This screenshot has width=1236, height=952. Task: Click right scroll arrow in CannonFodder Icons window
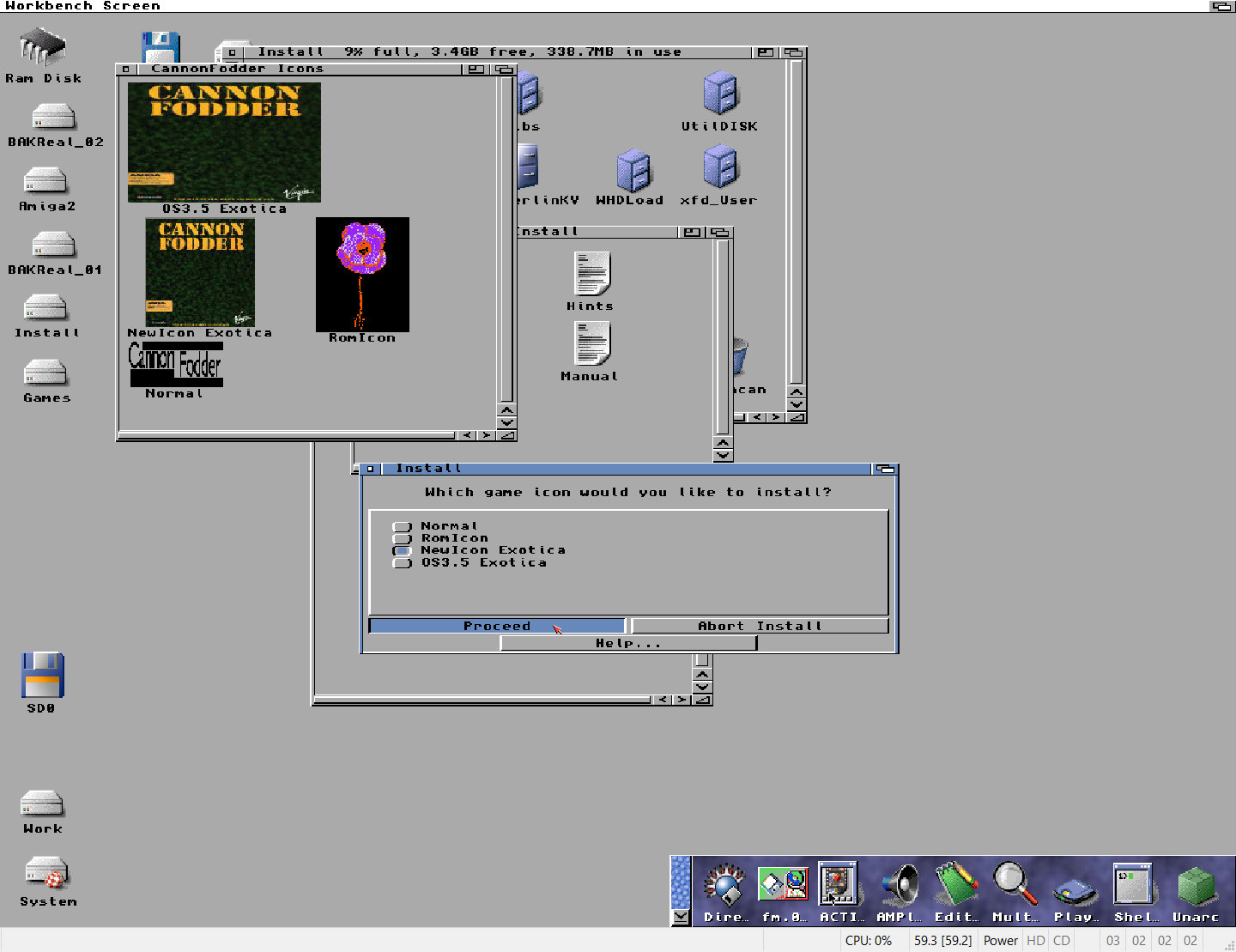pyautogui.click(x=487, y=435)
